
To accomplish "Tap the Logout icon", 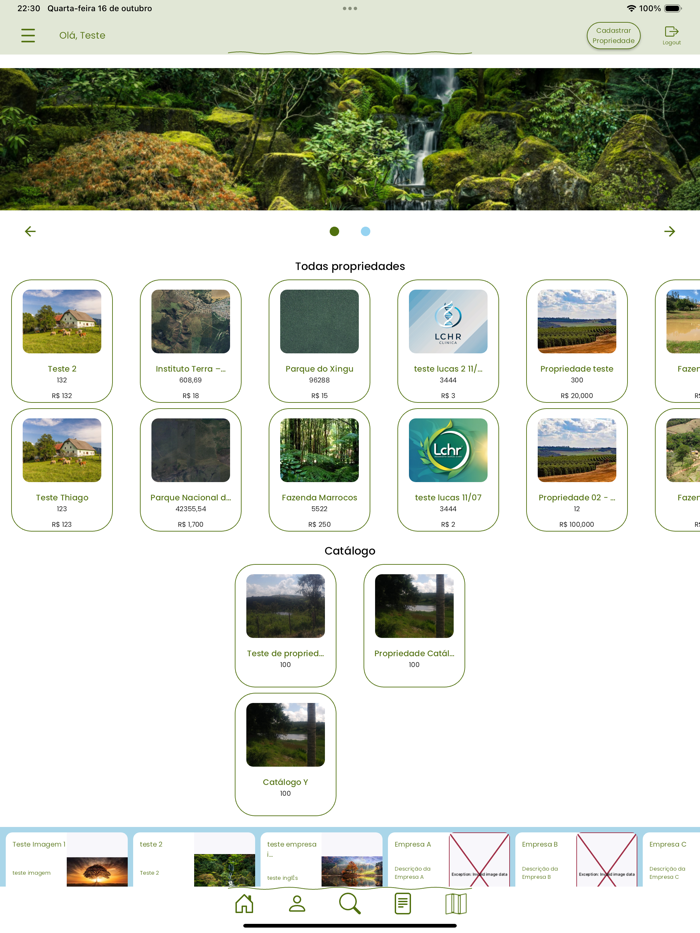I will 671,35.
